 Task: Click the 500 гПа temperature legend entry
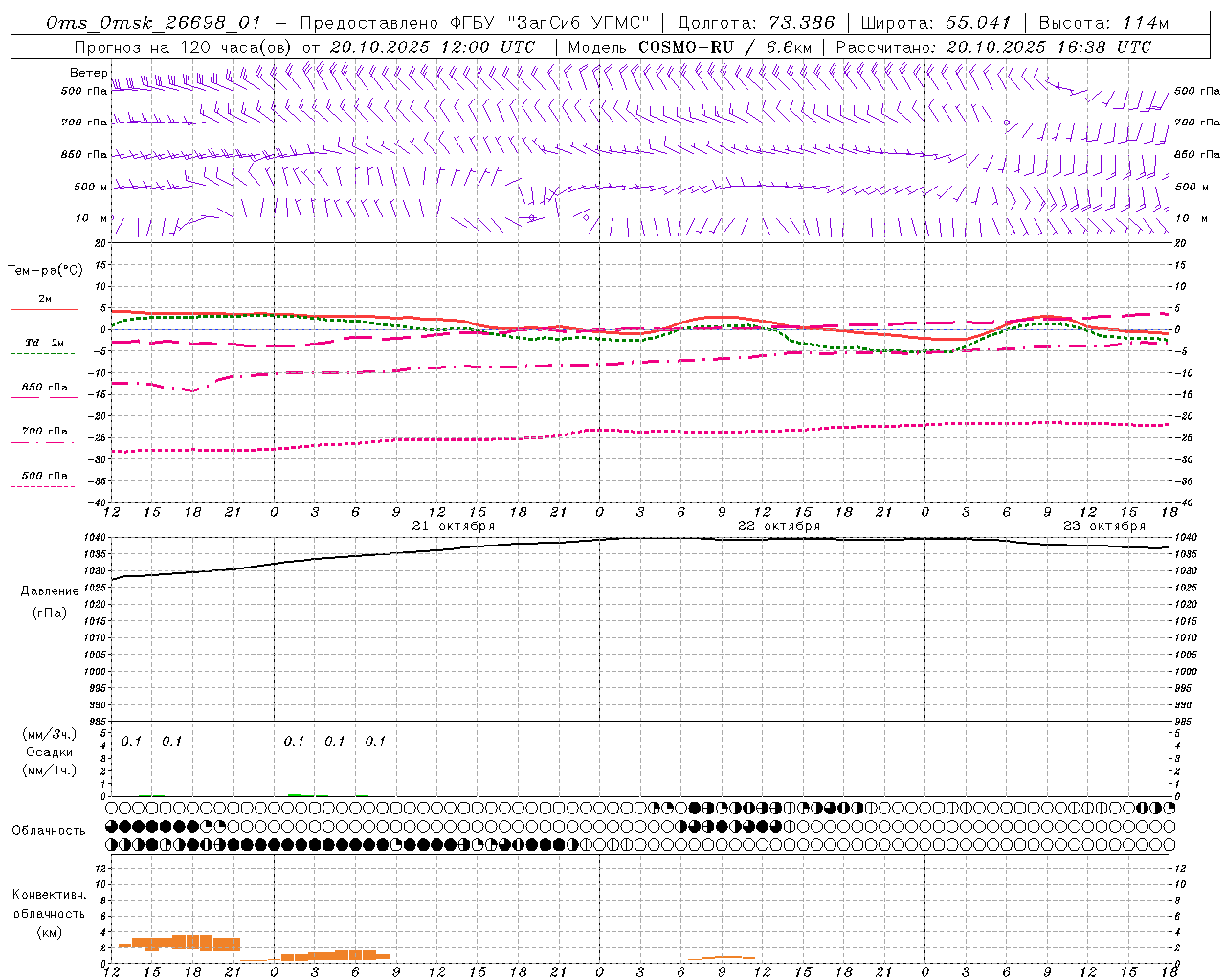[x=44, y=478]
